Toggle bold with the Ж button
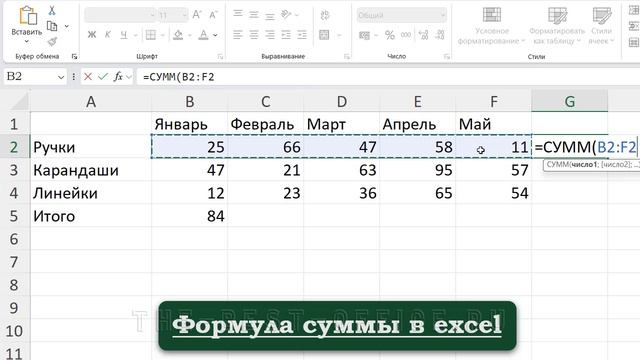This screenshot has height=360, width=640. pos(92,35)
